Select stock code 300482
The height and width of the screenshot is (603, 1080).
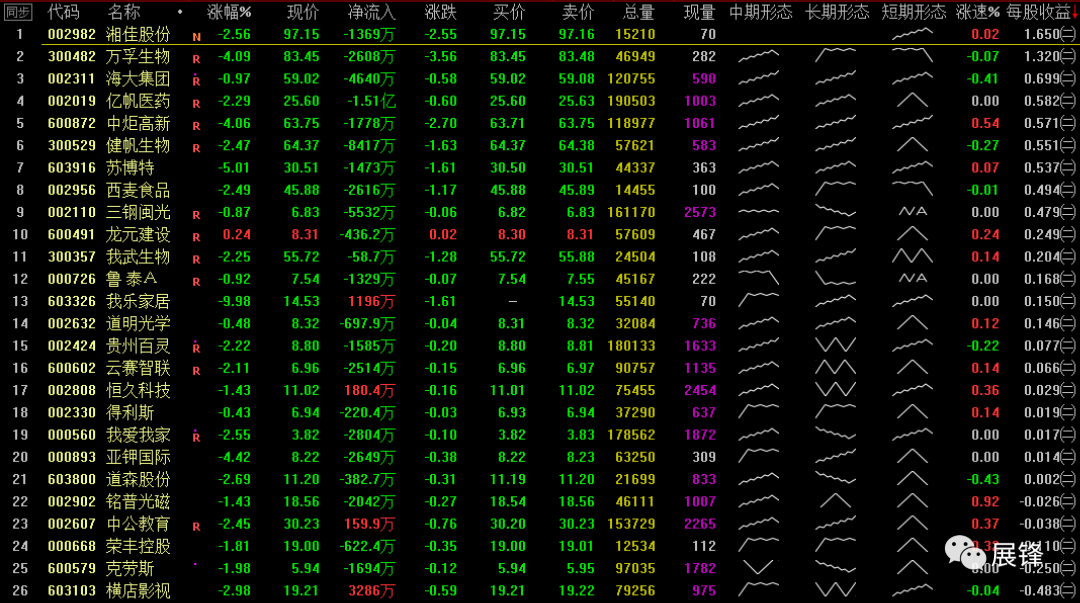72,56
